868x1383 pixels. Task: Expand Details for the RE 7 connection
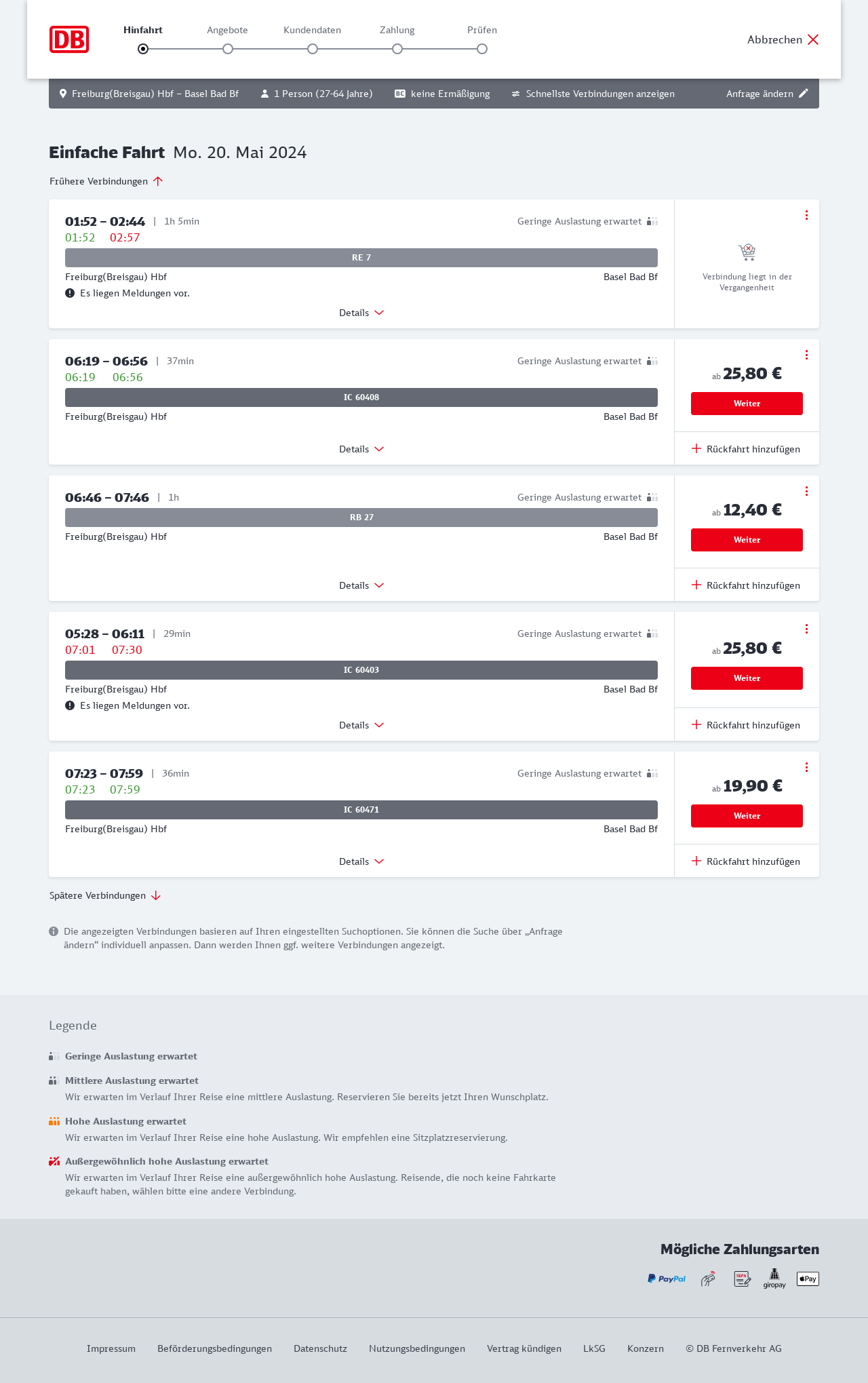pyautogui.click(x=361, y=313)
